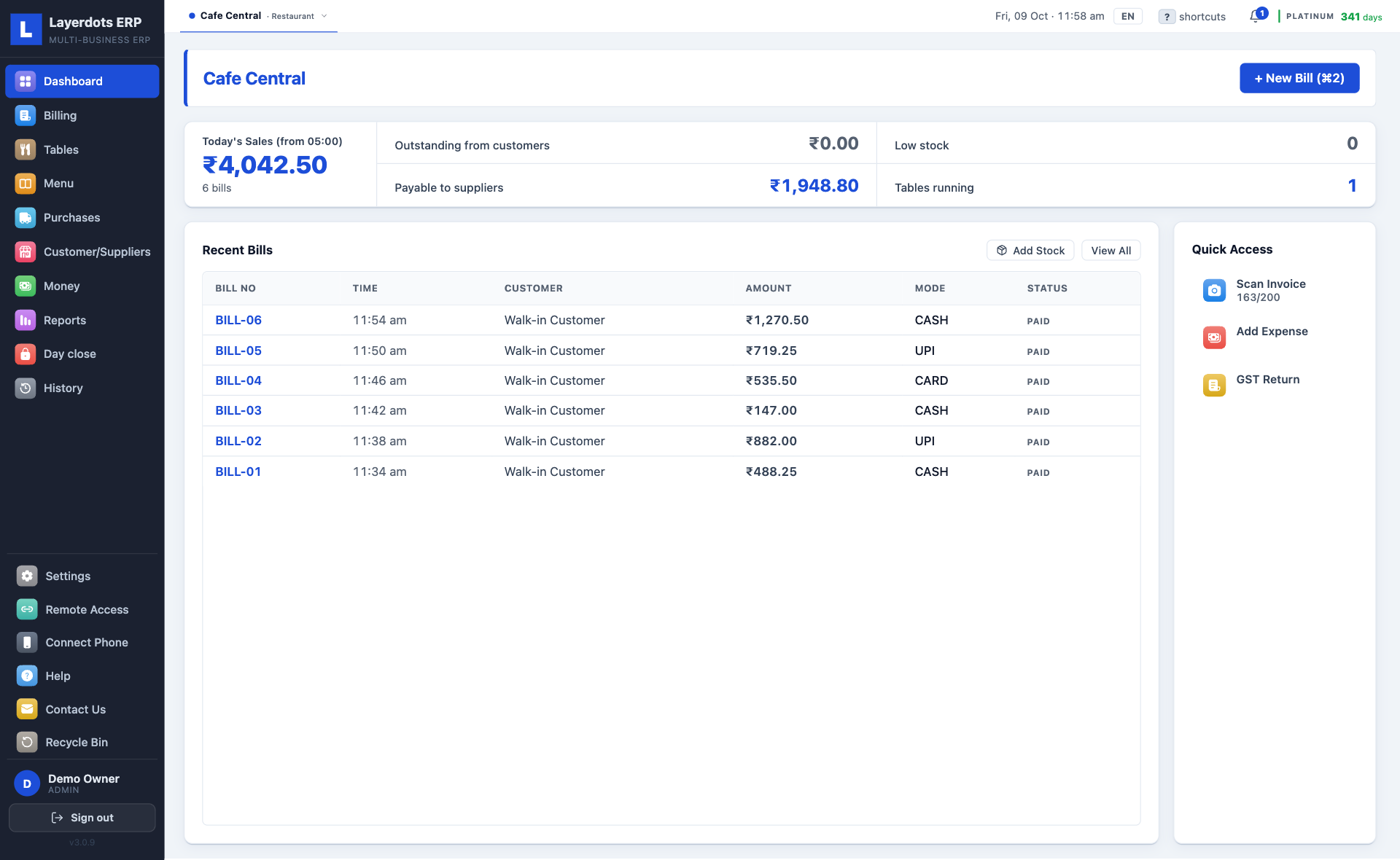
Task: Click the Help question icon
Action: 27,676
